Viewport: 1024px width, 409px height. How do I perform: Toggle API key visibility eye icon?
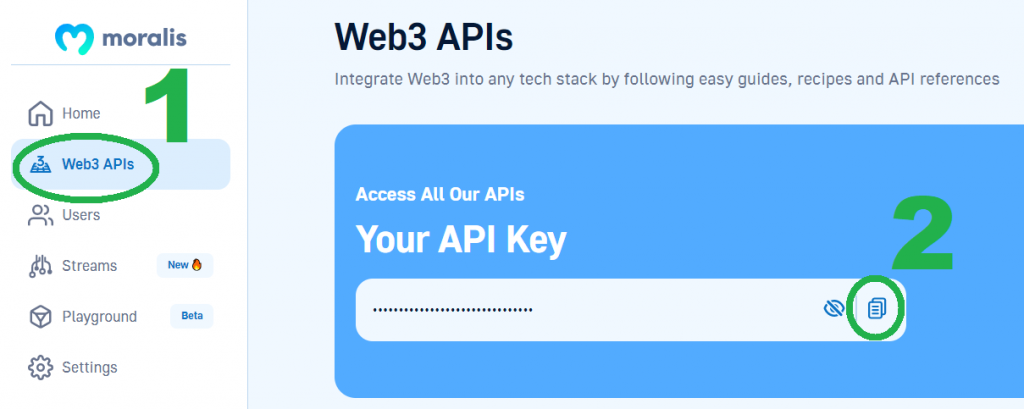click(x=834, y=309)
